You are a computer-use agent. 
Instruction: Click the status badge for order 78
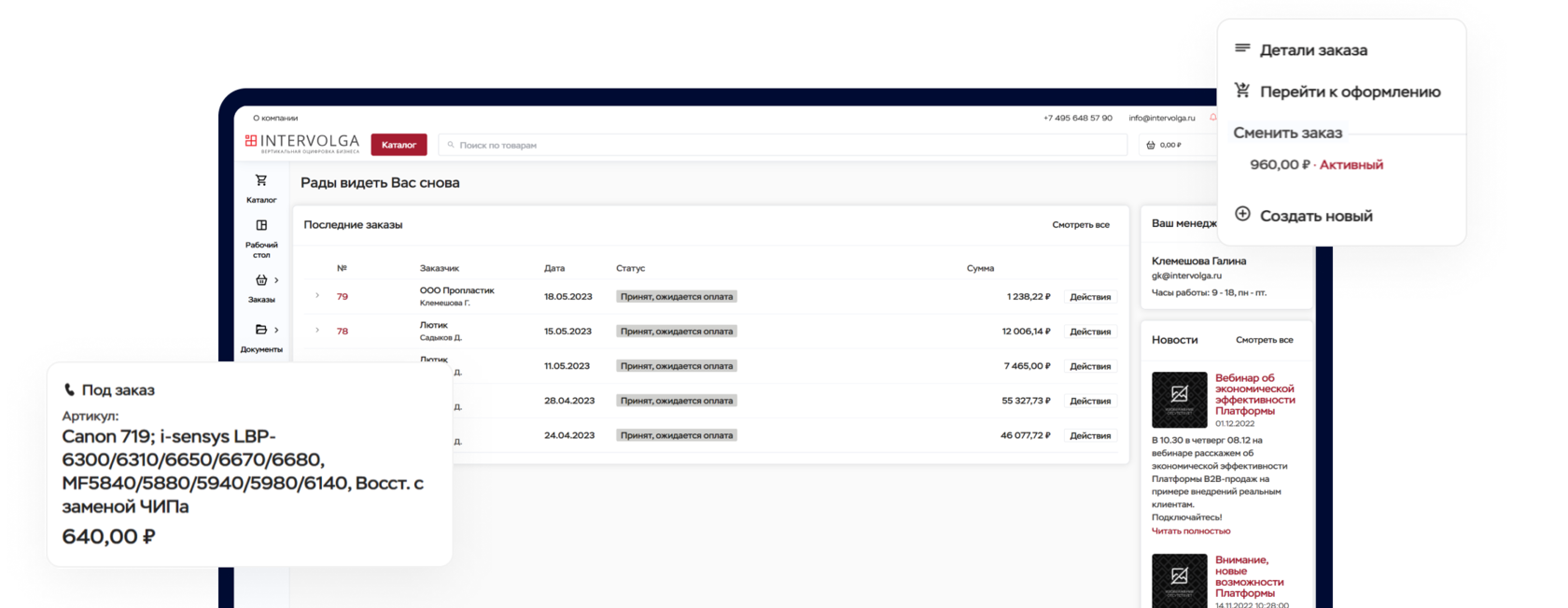(677, 332)
